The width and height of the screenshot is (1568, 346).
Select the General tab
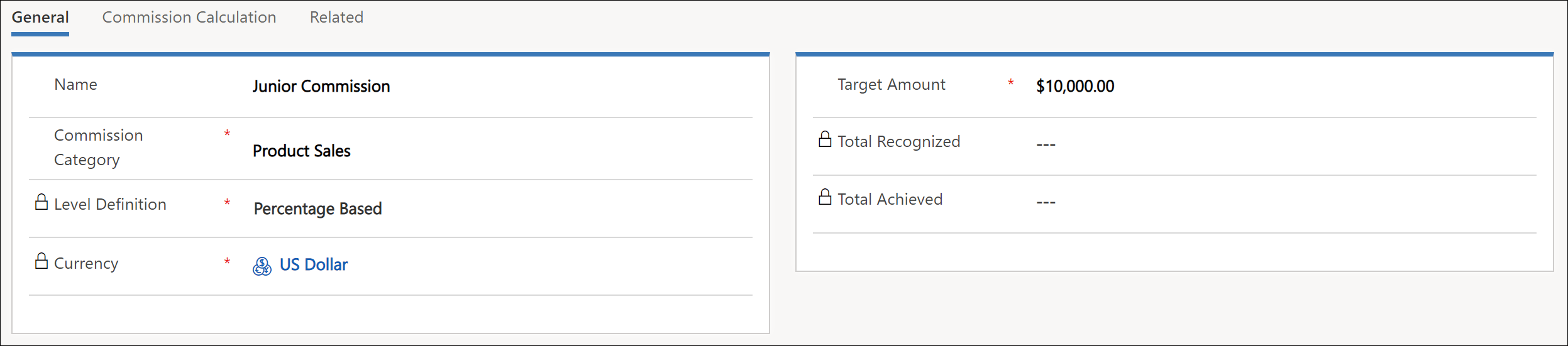click(40, 17)
